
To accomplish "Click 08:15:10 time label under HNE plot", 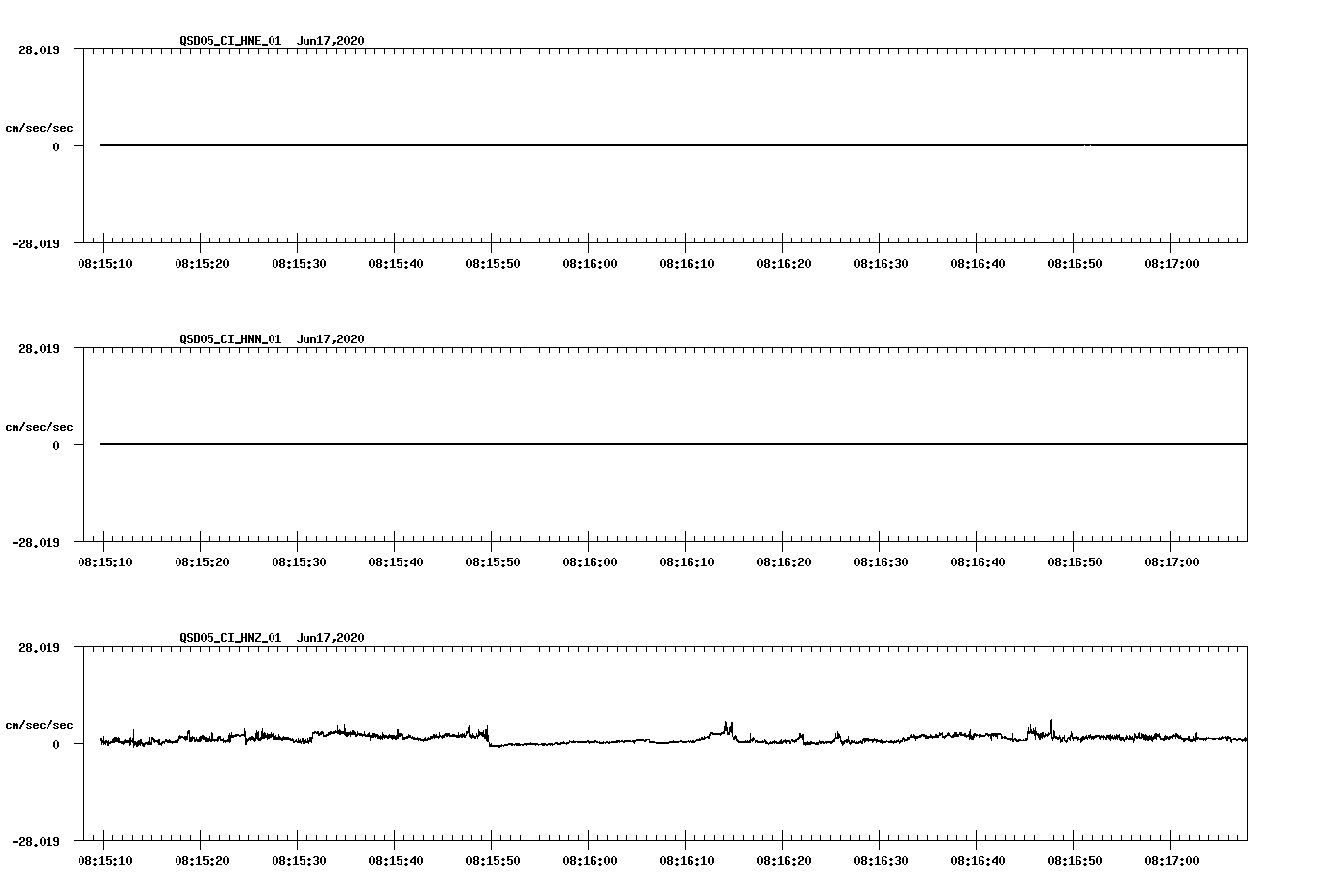I will pyautogui.click(x=105, y=264).
